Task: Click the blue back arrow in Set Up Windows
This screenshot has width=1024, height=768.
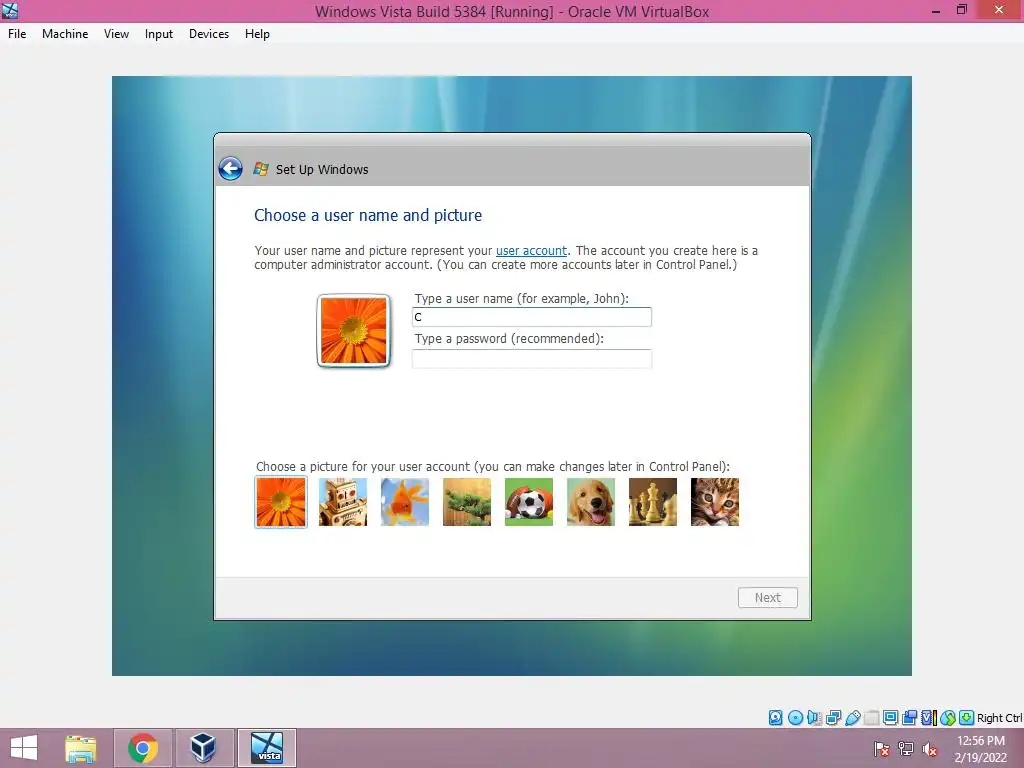Action: (x=230, y=169)
